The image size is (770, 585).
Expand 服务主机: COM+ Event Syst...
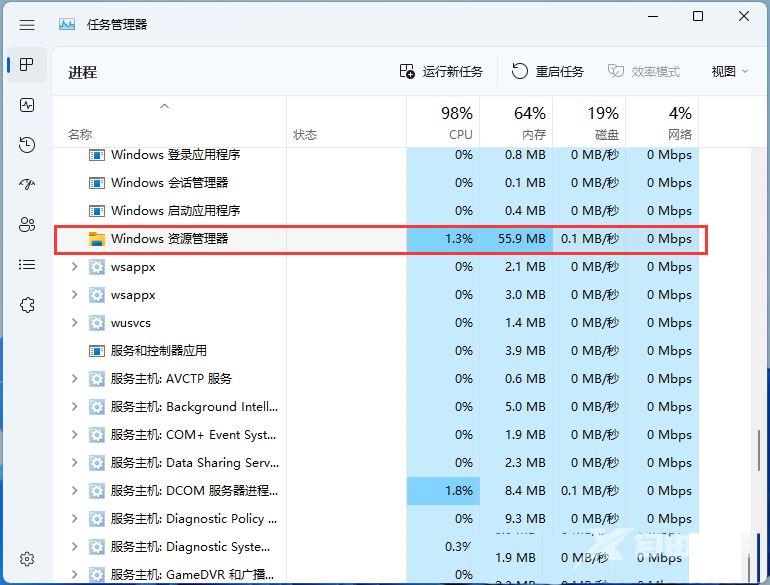[x=75, y=435]
